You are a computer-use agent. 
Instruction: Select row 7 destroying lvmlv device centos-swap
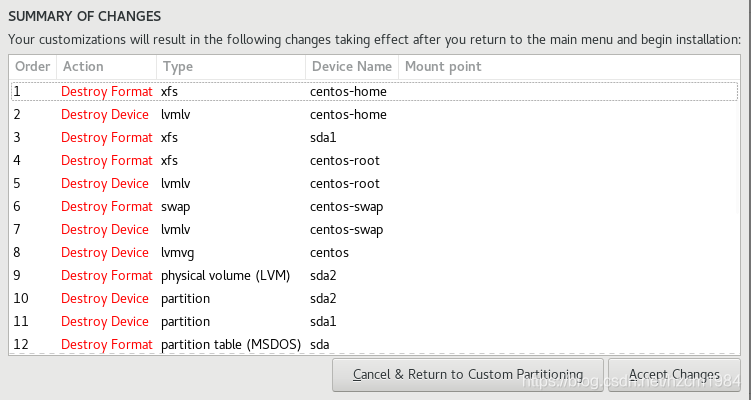click(375, 229)
